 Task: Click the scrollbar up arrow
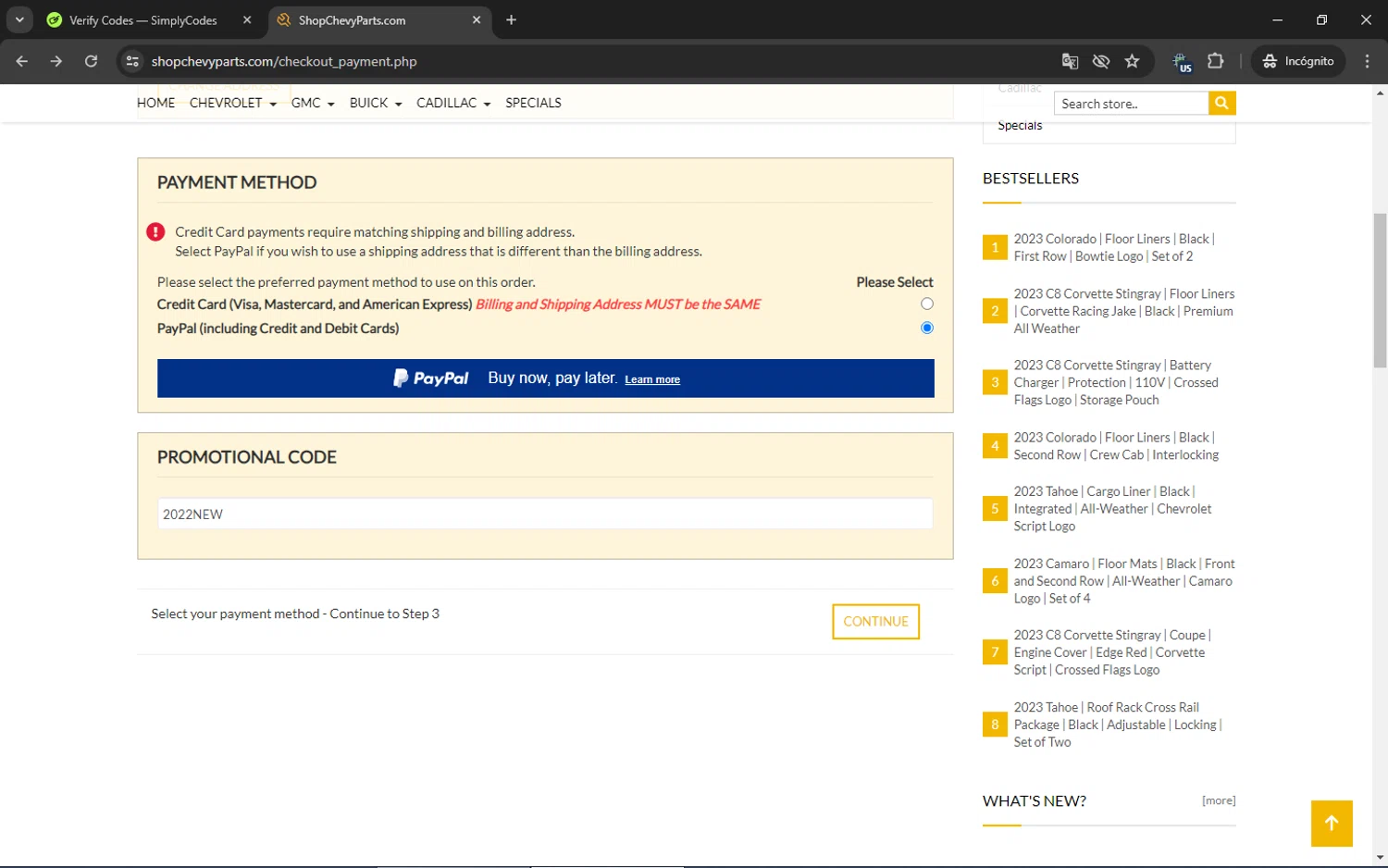coord(1380,93)
